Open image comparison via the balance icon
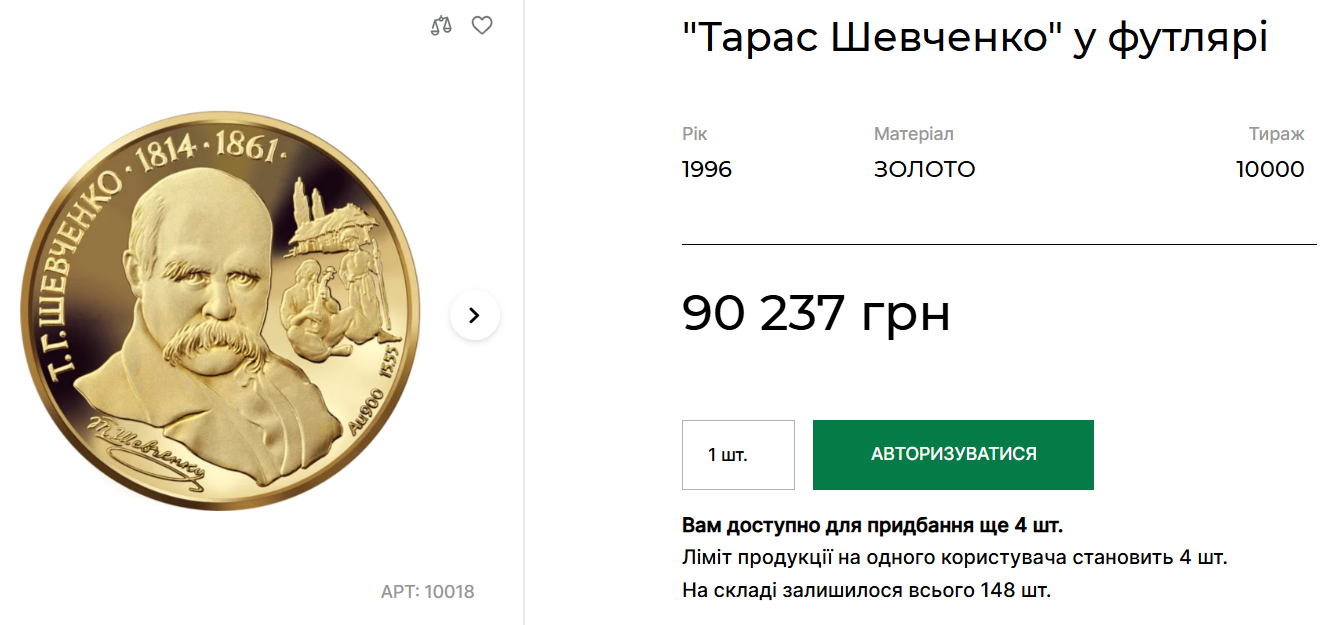 (x=441, y=26)
